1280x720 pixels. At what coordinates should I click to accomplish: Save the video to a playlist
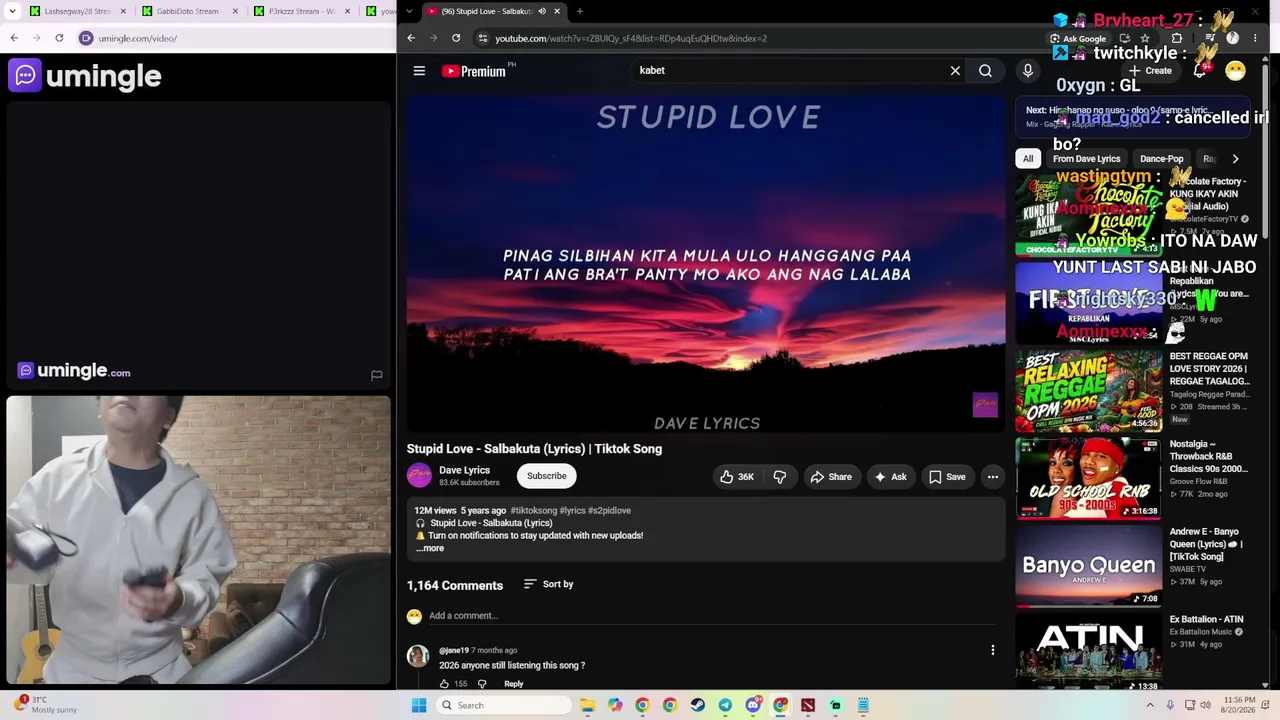point(947,477)
